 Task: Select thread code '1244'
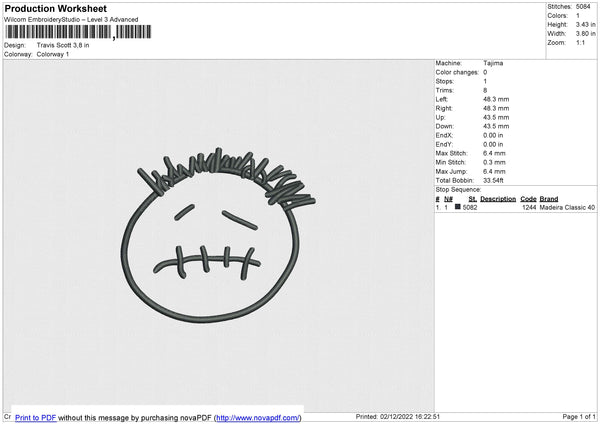[529, 207]
